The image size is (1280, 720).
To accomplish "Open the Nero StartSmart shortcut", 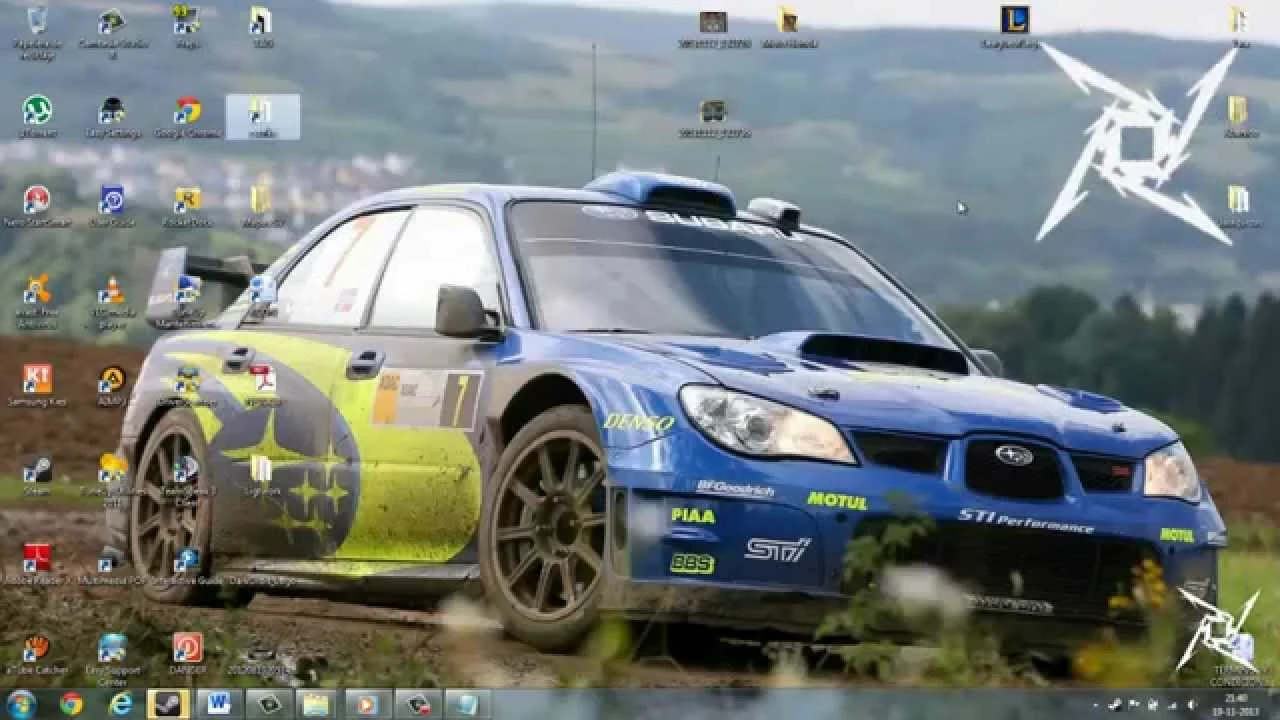I will coord(37,206).
